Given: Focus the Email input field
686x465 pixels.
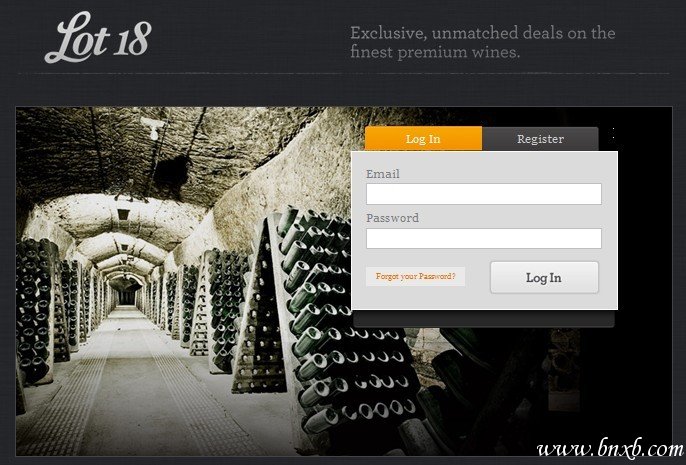Looking at the screenshot, I should [x=484, y=194].
